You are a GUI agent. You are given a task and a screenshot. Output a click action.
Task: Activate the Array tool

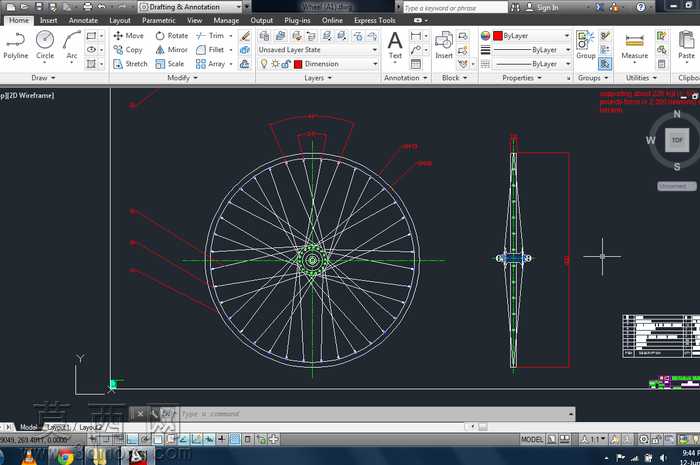point(210,64)
